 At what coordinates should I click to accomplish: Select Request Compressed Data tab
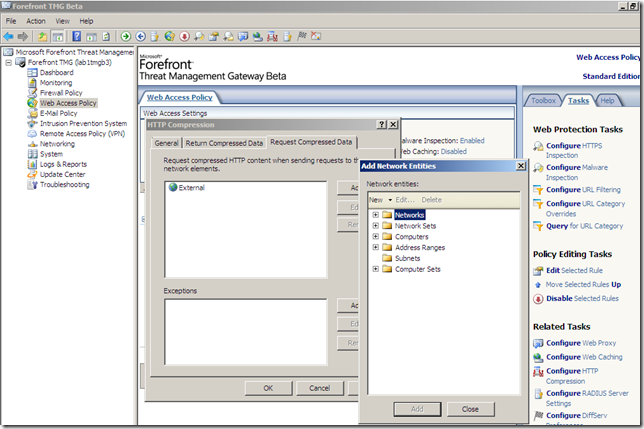(311, 142)
